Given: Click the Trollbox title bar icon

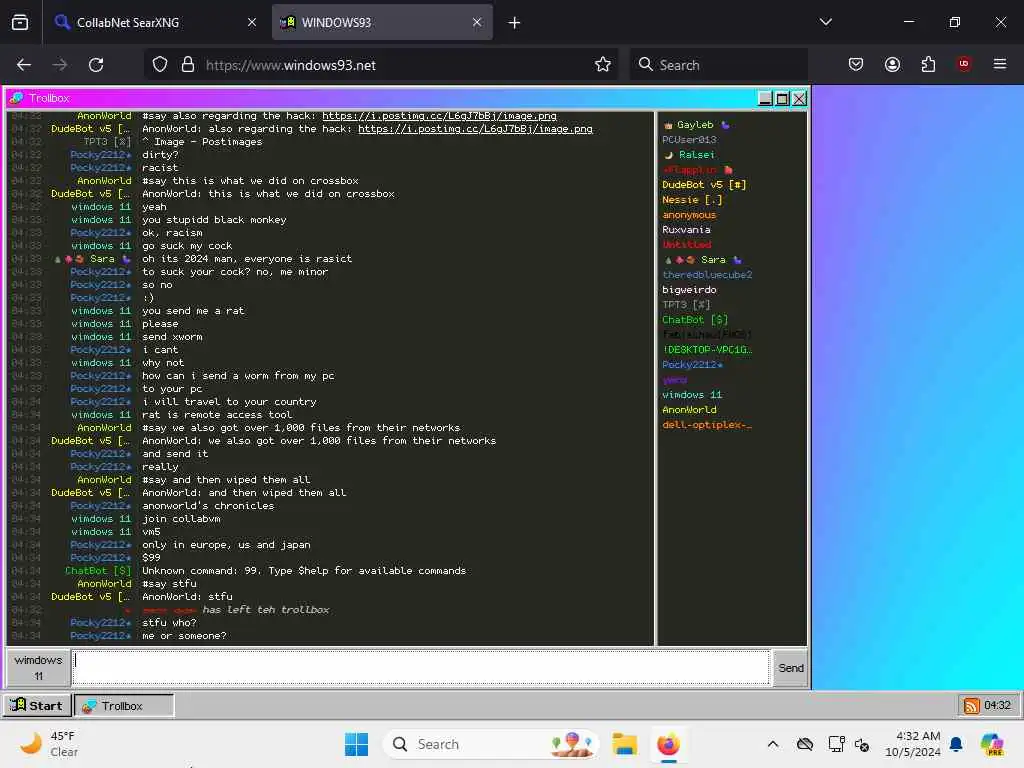Looking at the screenshot, I should click(x=16, y=98).
